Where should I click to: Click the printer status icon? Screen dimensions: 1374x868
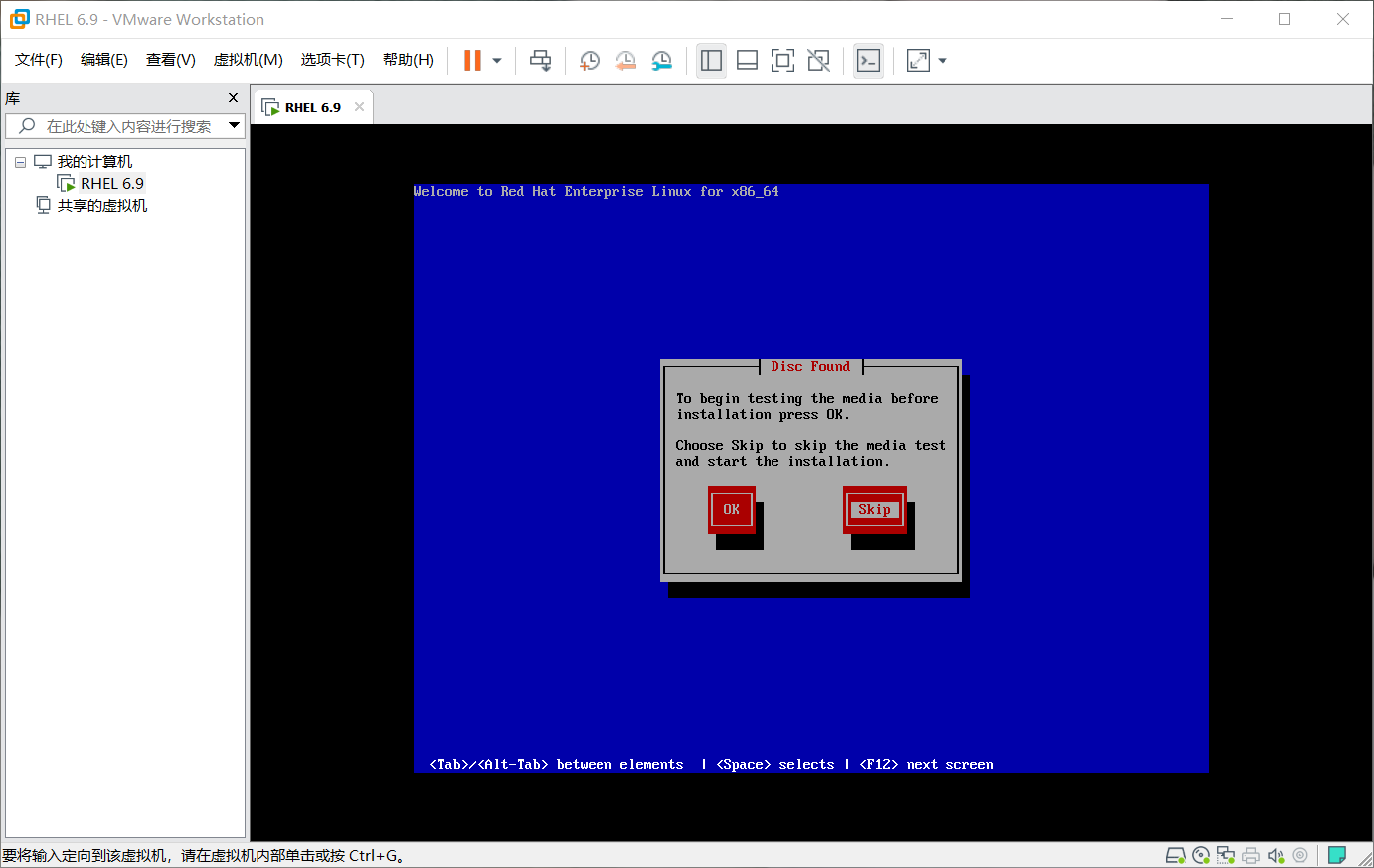point(1251,855)
